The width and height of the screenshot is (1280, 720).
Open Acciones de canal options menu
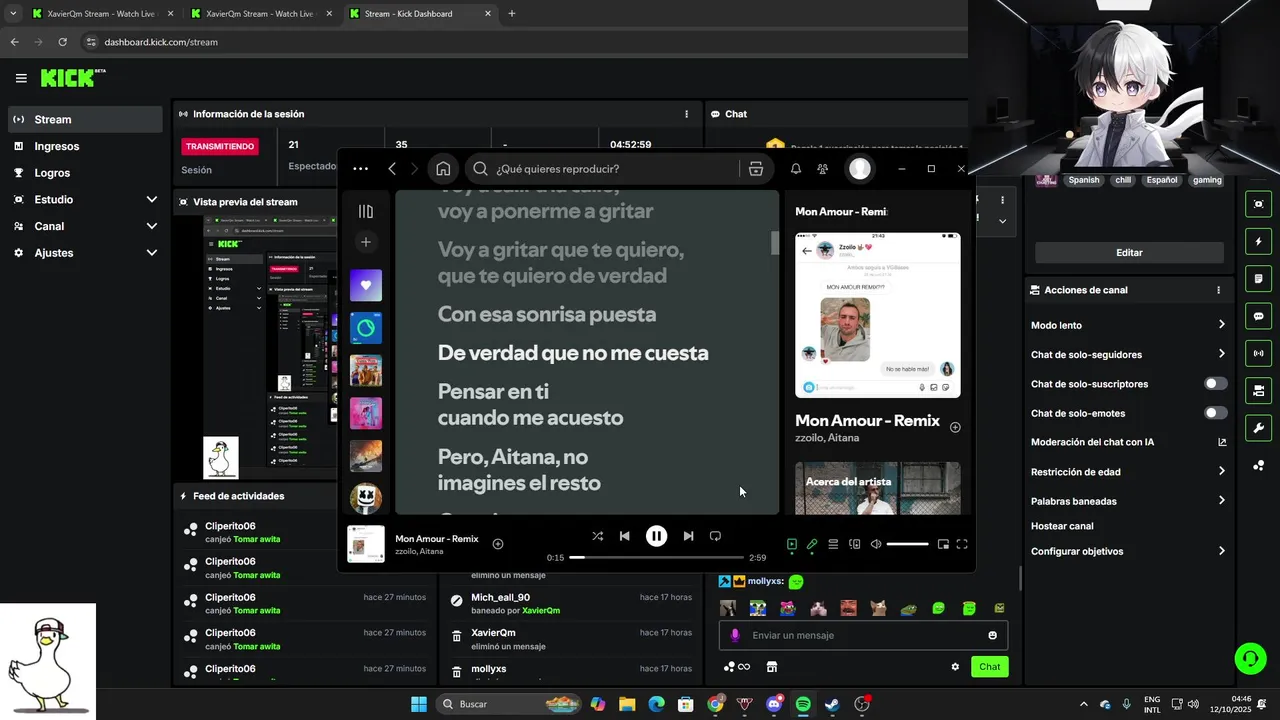pos(1218,290)
